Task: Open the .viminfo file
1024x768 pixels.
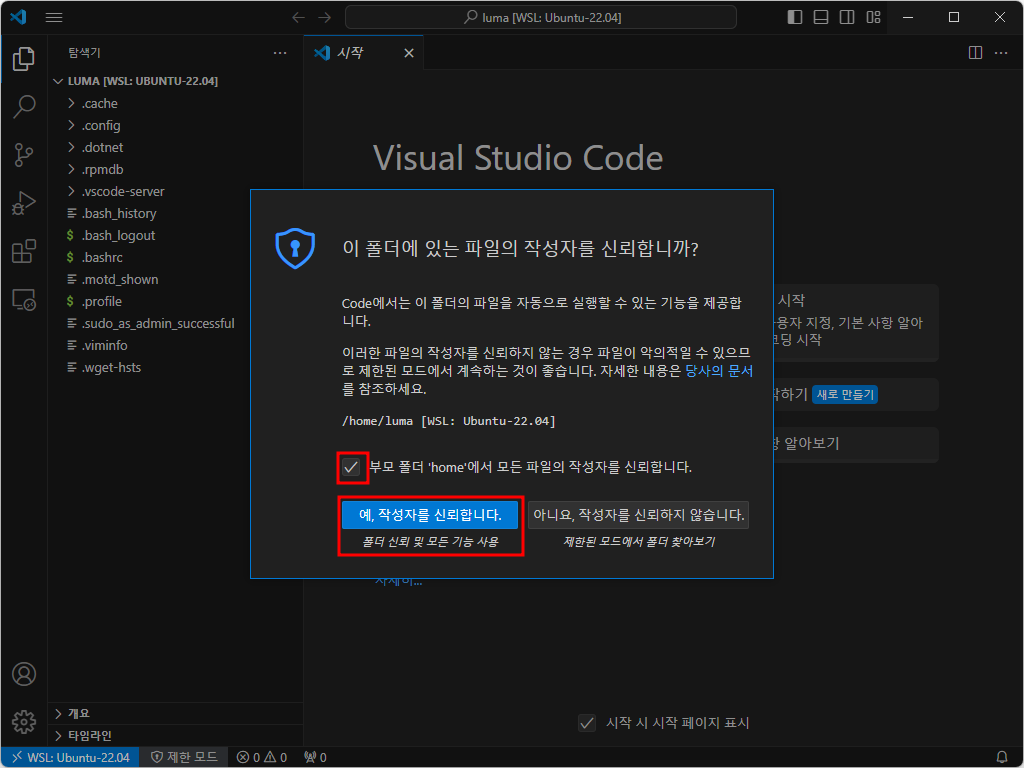Action: 175,345
